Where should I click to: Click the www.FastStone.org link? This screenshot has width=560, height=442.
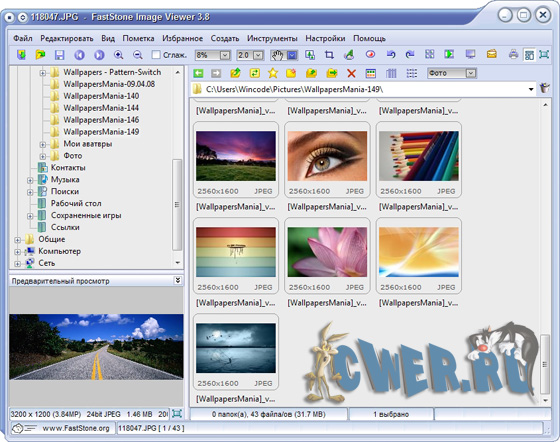(x=76, y=428)
